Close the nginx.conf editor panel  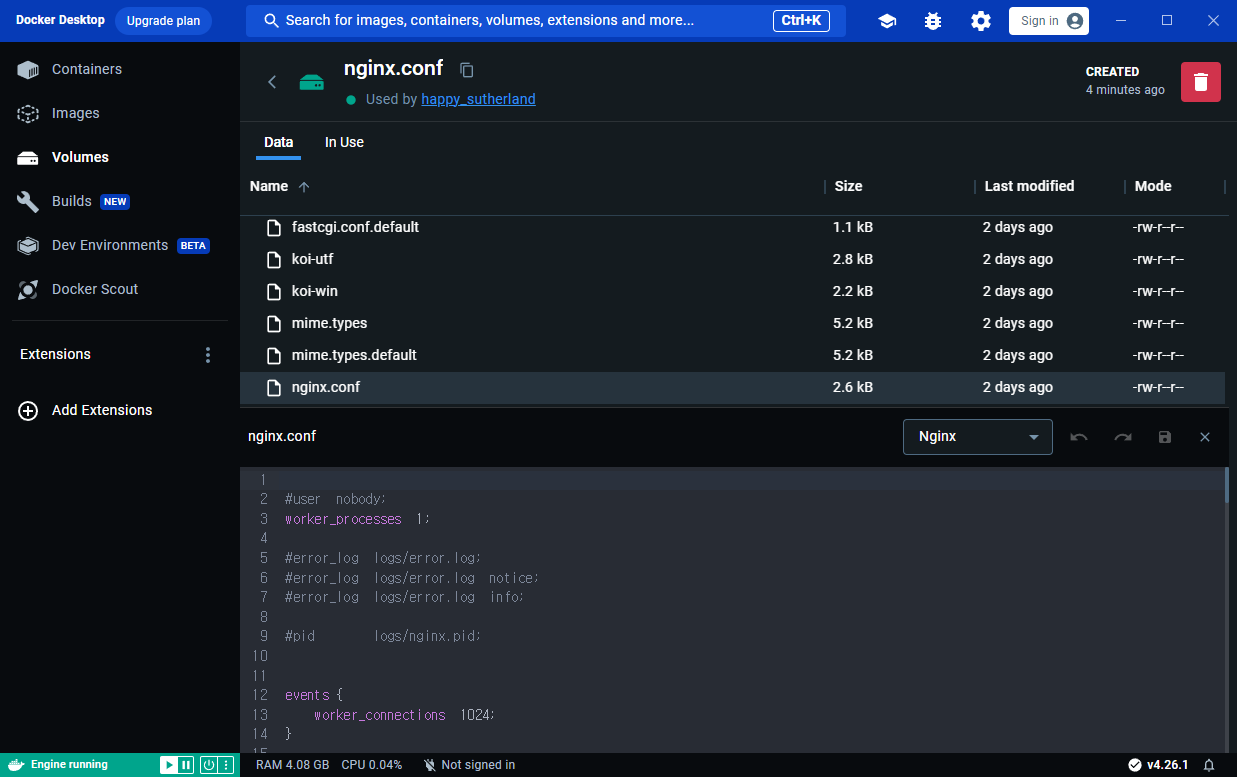tap(1205, 437)
